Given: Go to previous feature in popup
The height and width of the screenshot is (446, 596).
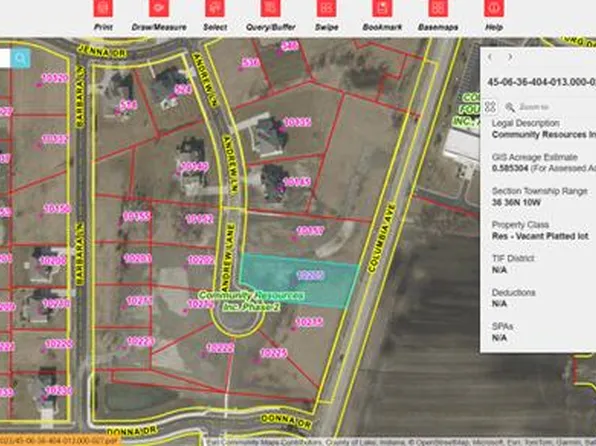Looking at the screenshot, I should click(490, 57).
